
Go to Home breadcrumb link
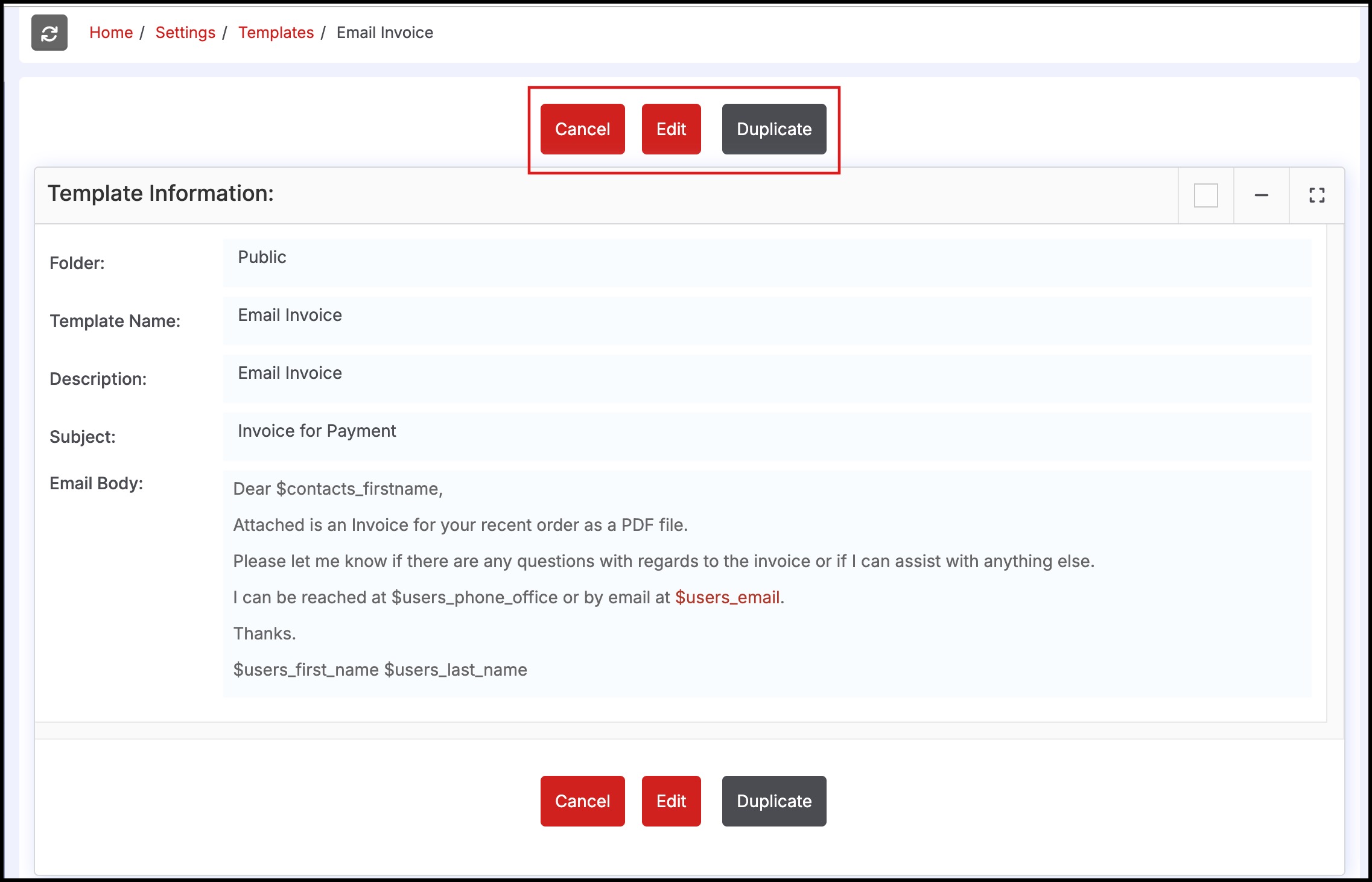pyautogui.click(x=111, y=33)
